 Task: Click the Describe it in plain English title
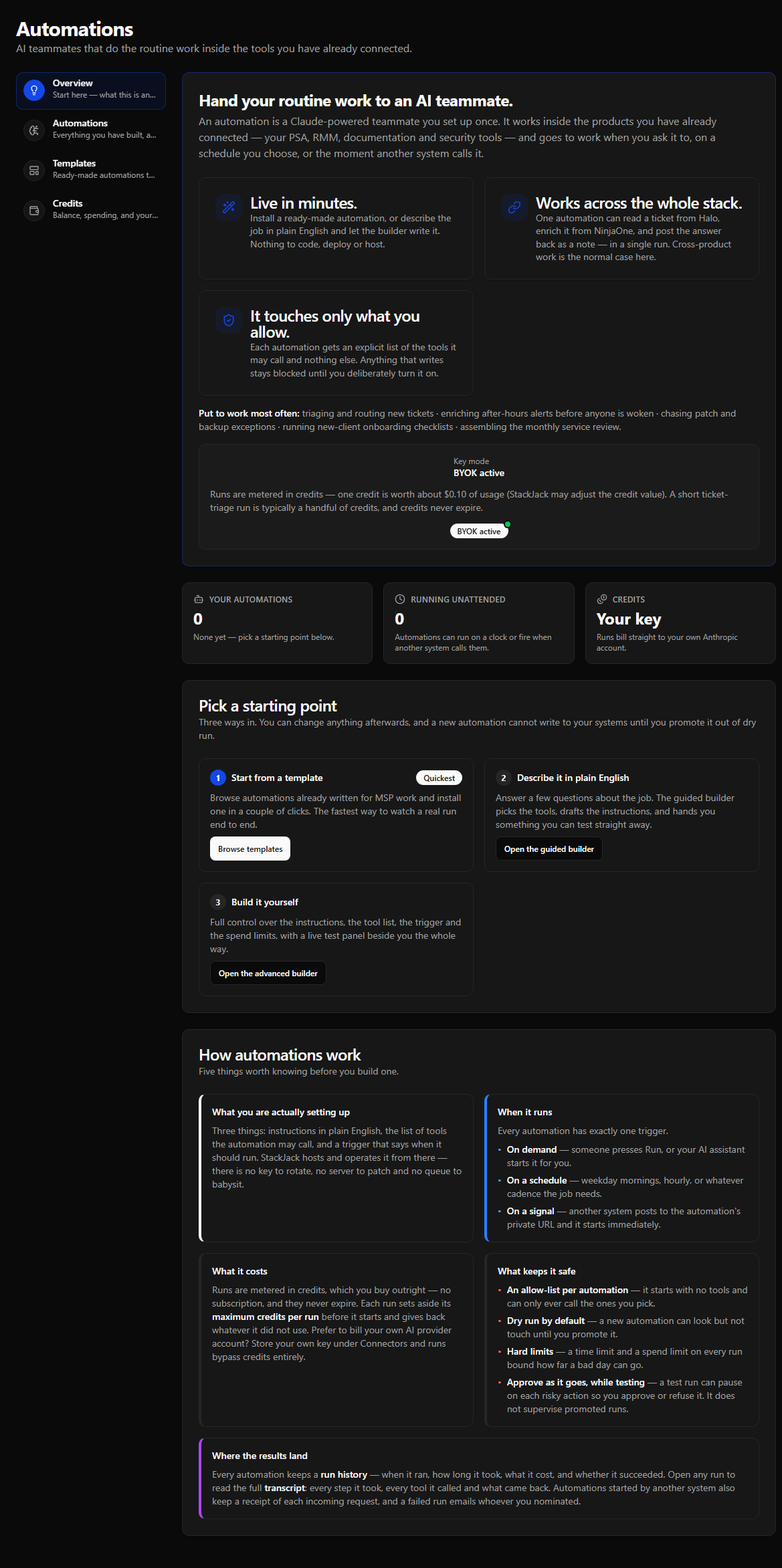point(573,778)
